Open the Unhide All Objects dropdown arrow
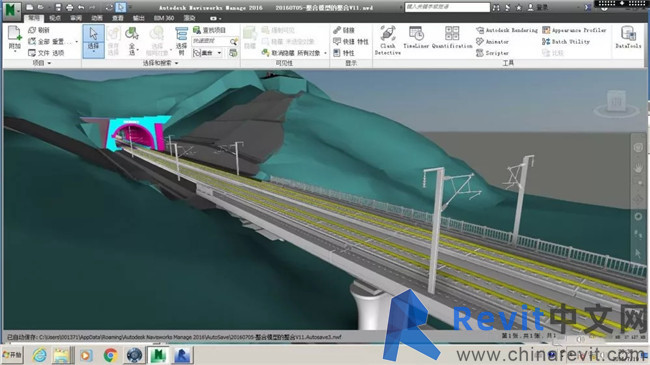 325,53
